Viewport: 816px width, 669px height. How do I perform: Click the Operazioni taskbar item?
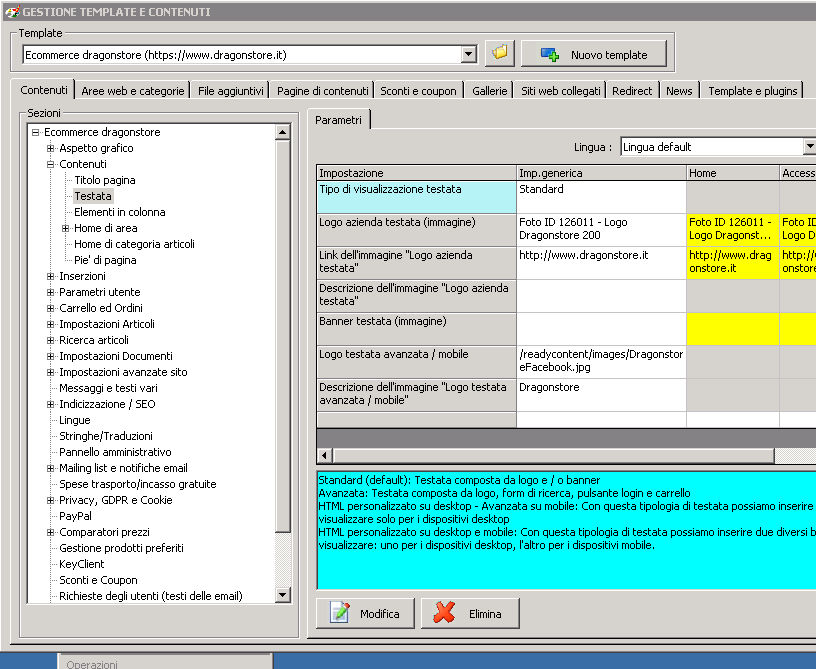tap(92, 663)
